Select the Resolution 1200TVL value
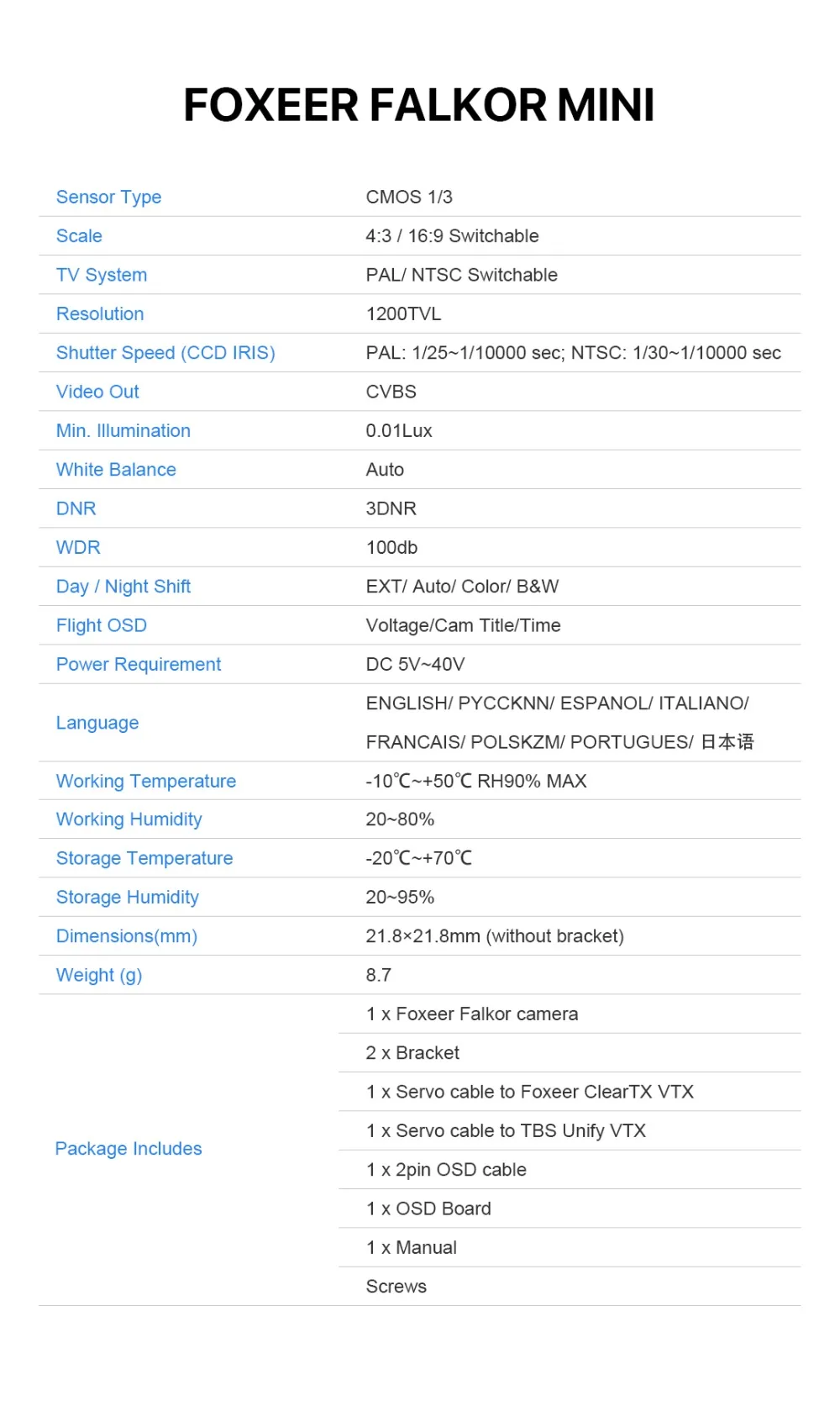Viewport: 840px width, 1401px height. [x=403, y=314]
